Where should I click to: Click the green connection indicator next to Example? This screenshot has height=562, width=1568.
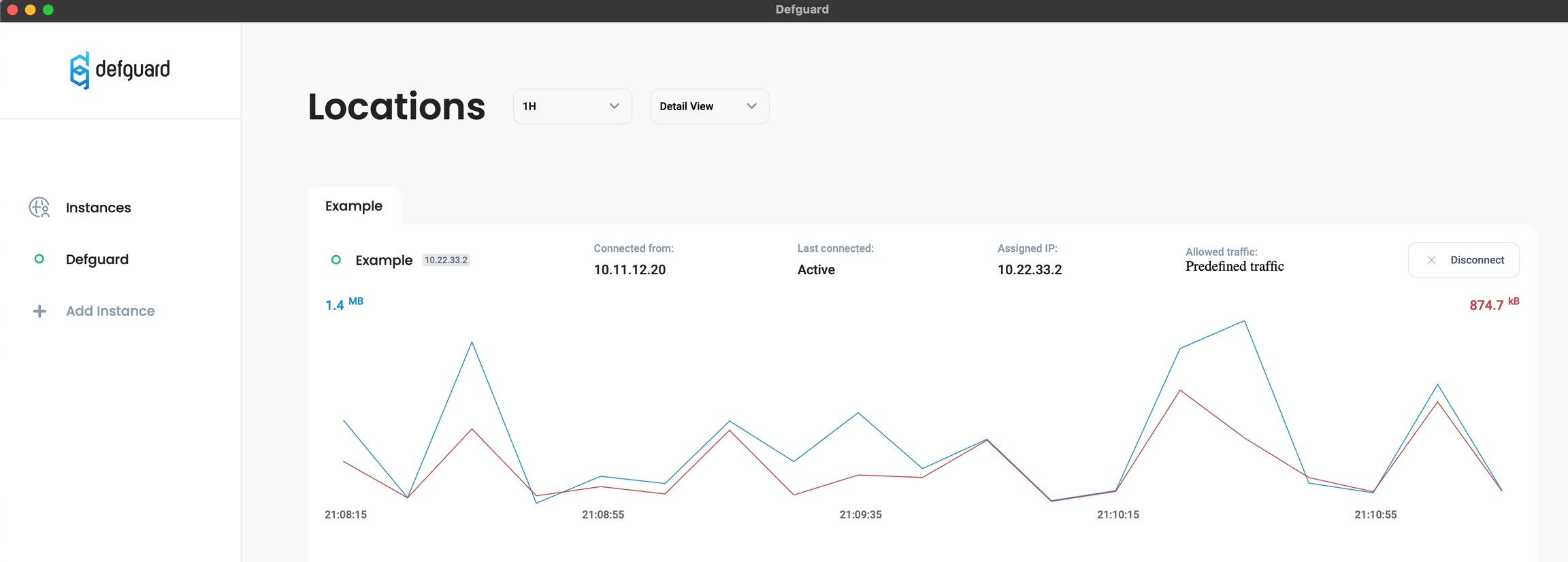tap(336, 260)
